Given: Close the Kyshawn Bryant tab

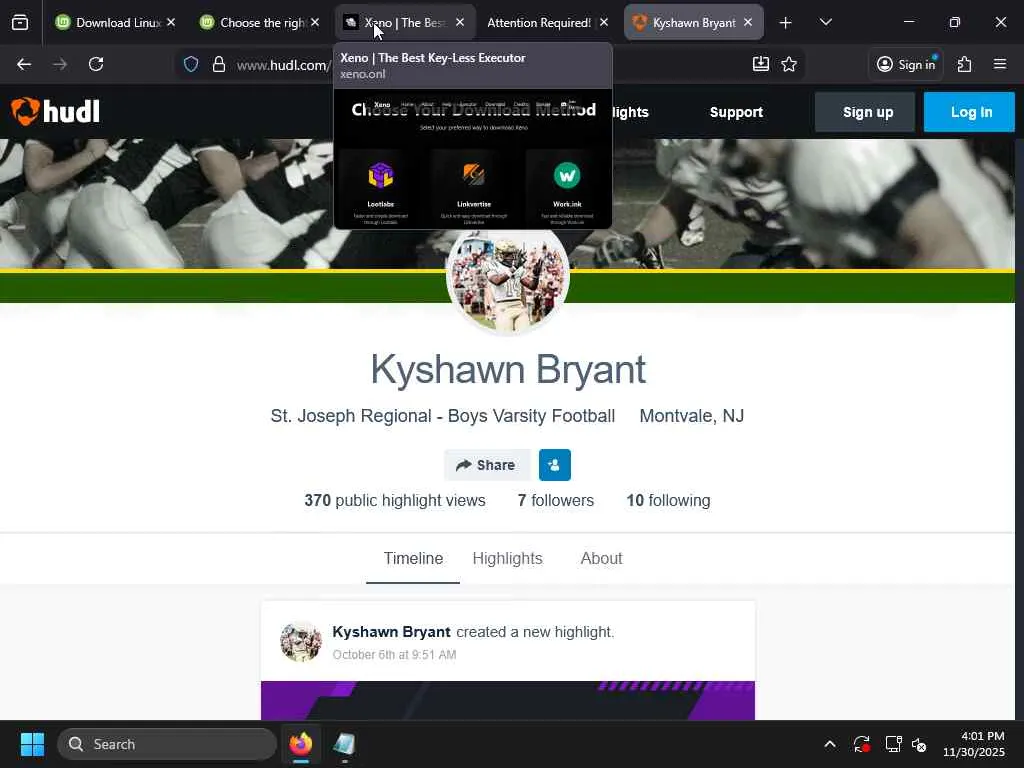Looking at the screenshot, I should (748, 22).
